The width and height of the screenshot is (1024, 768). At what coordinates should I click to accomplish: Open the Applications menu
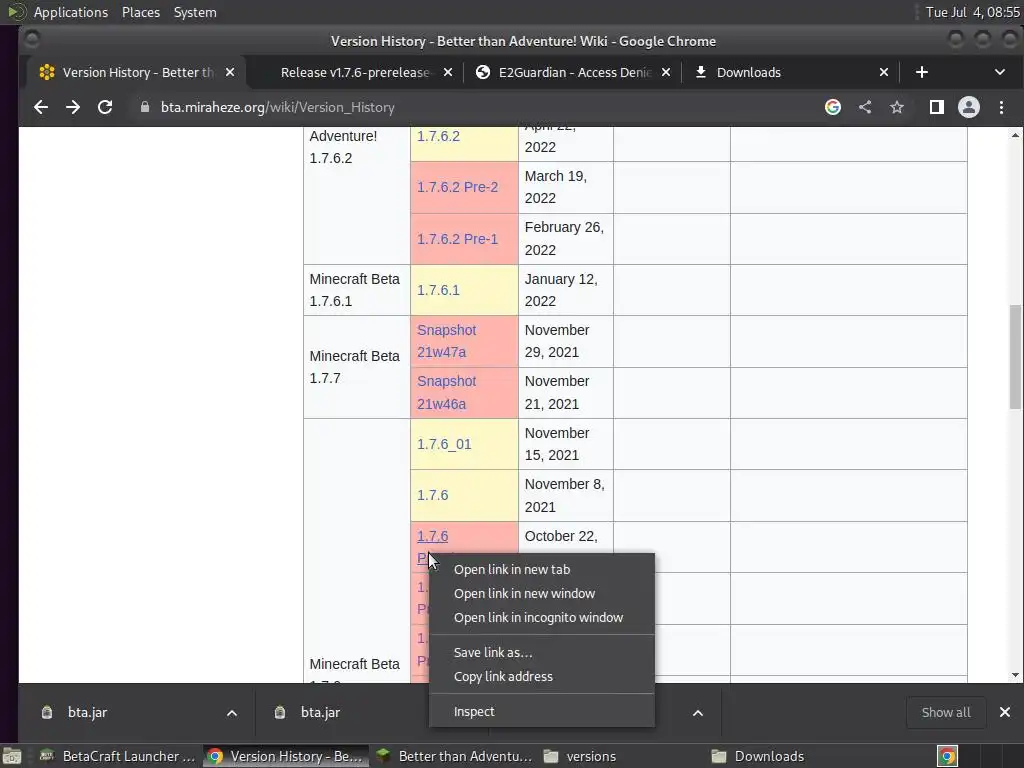click(71, 12)
